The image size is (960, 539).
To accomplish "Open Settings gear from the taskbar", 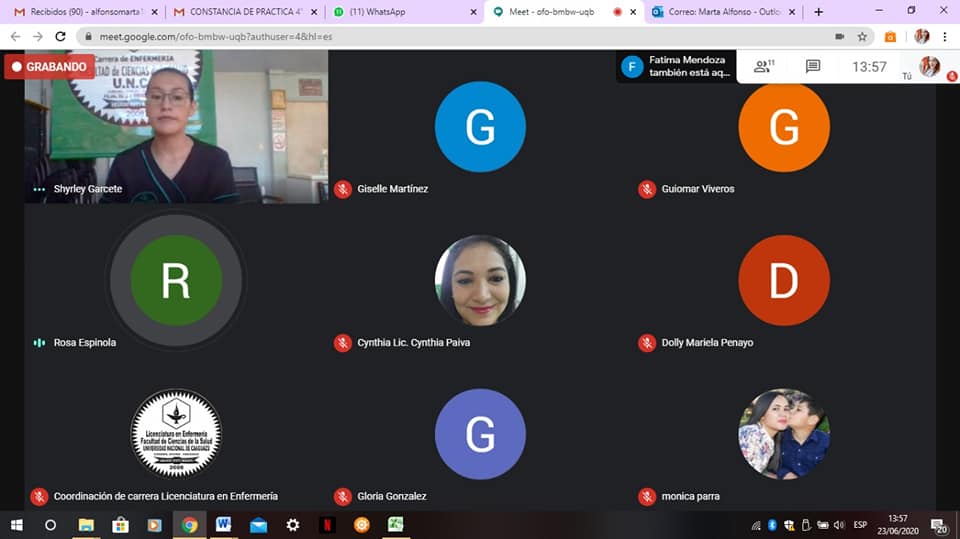I will [293, 525].
